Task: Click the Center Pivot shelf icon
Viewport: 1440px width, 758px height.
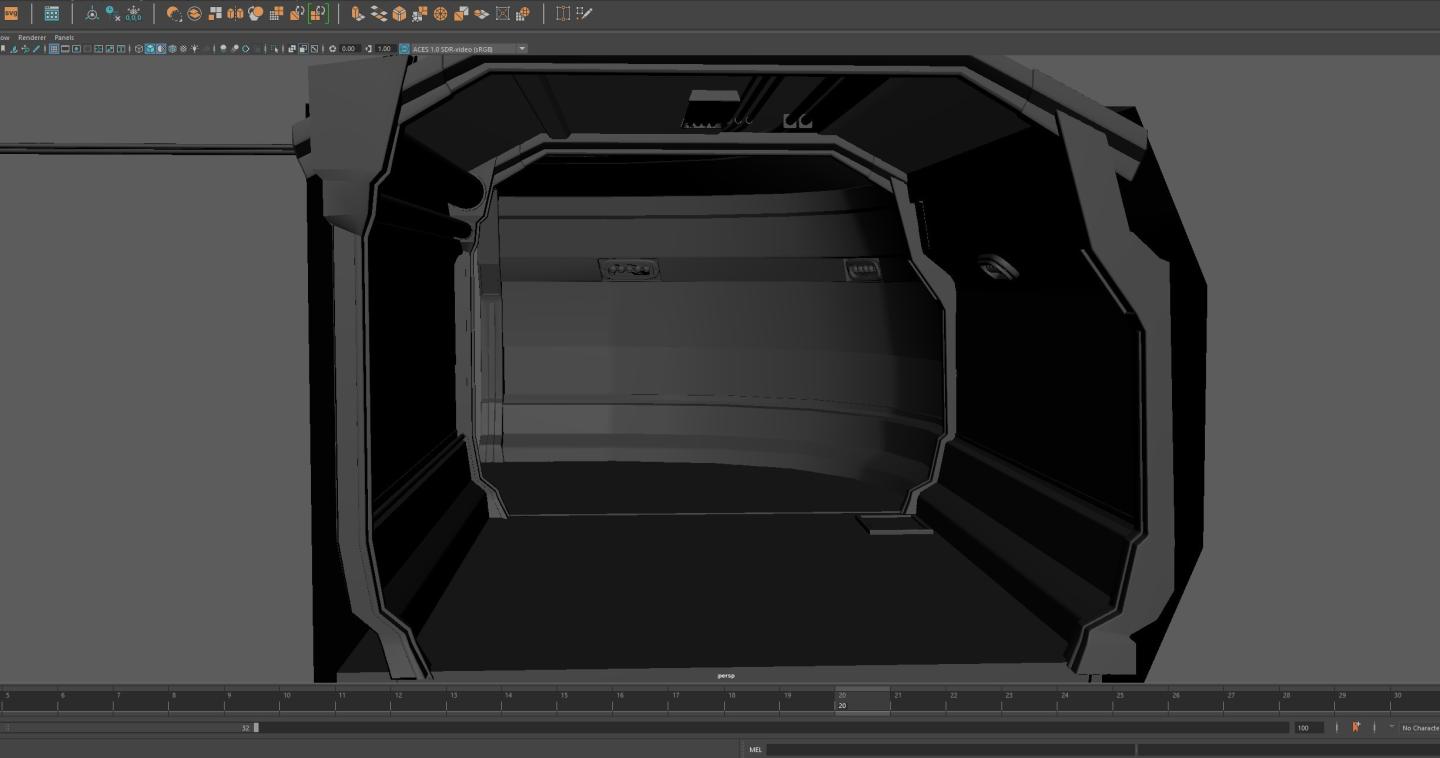Action: [x=92, y=14]
